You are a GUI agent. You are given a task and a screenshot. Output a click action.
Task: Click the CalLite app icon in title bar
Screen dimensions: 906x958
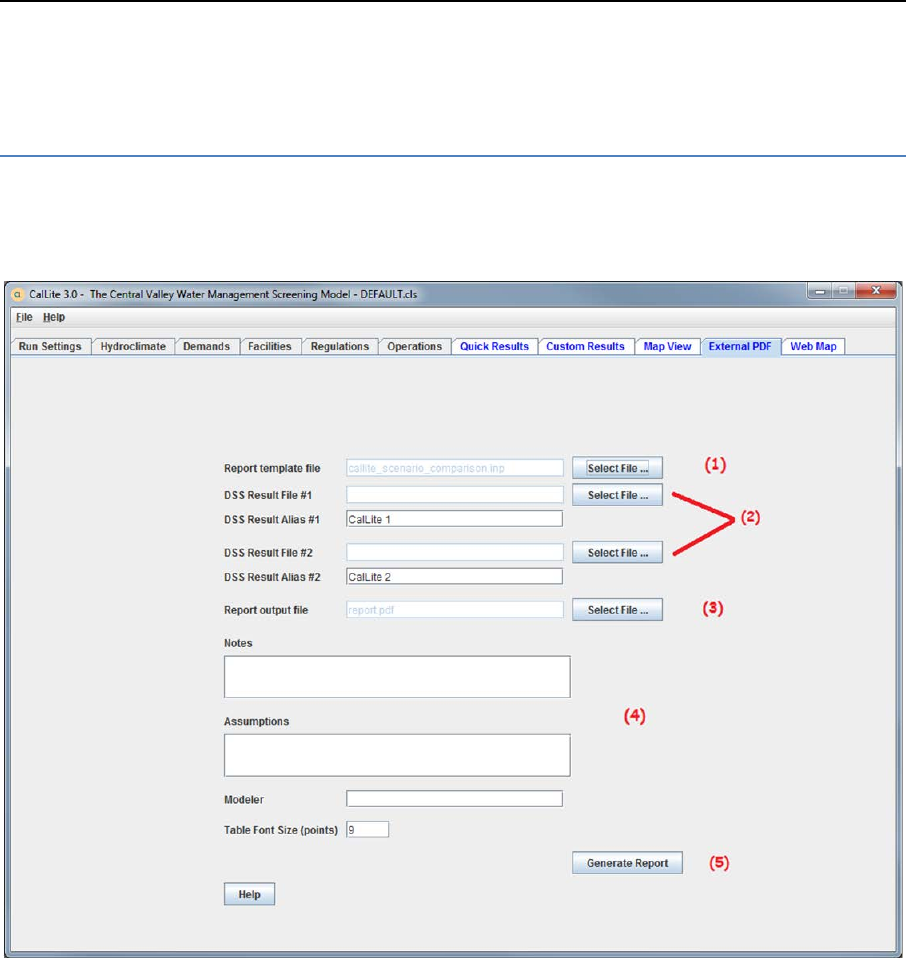(x=18, y=294)
